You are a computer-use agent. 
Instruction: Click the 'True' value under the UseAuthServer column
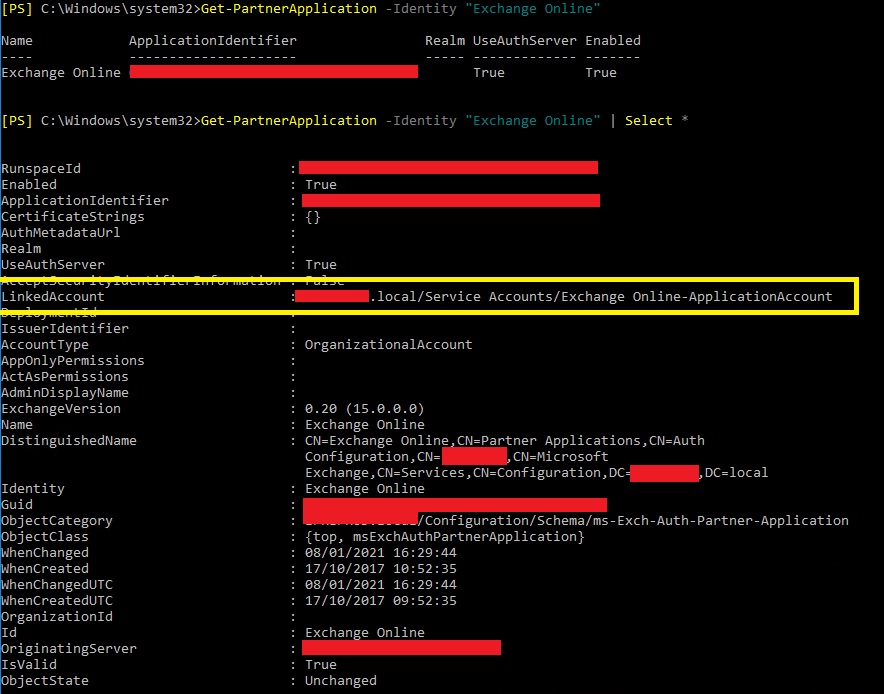(489, 73)
